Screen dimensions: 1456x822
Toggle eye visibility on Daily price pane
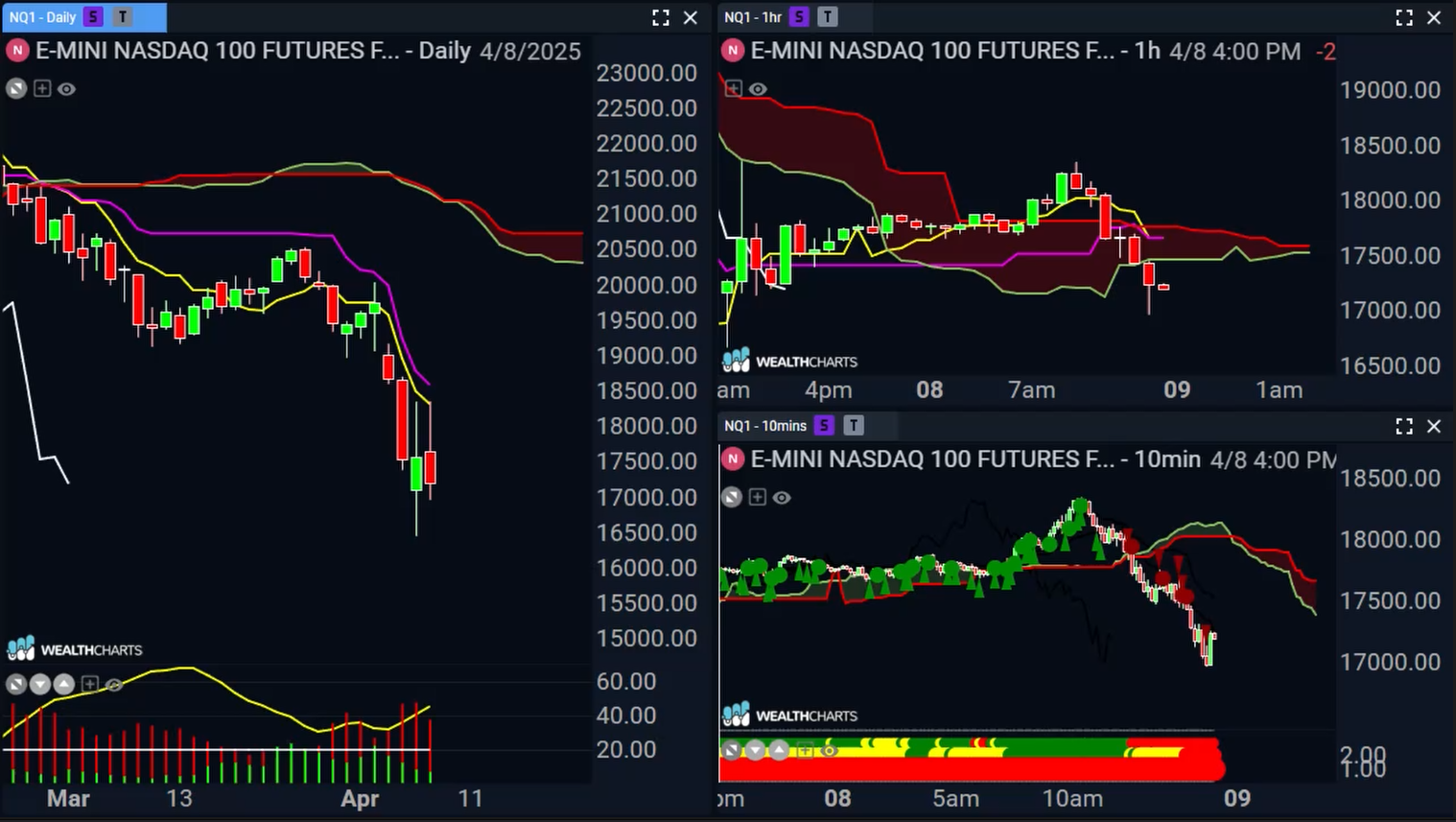coord(66,89)
